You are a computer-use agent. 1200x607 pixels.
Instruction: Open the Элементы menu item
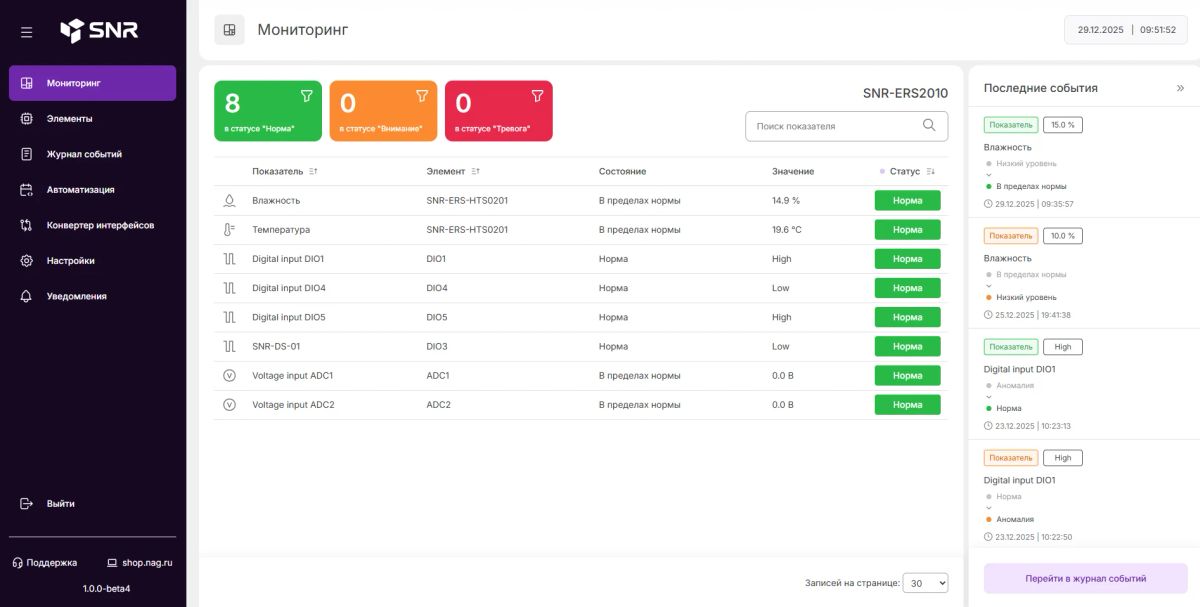pyautogui.click(x=92, y=118)
